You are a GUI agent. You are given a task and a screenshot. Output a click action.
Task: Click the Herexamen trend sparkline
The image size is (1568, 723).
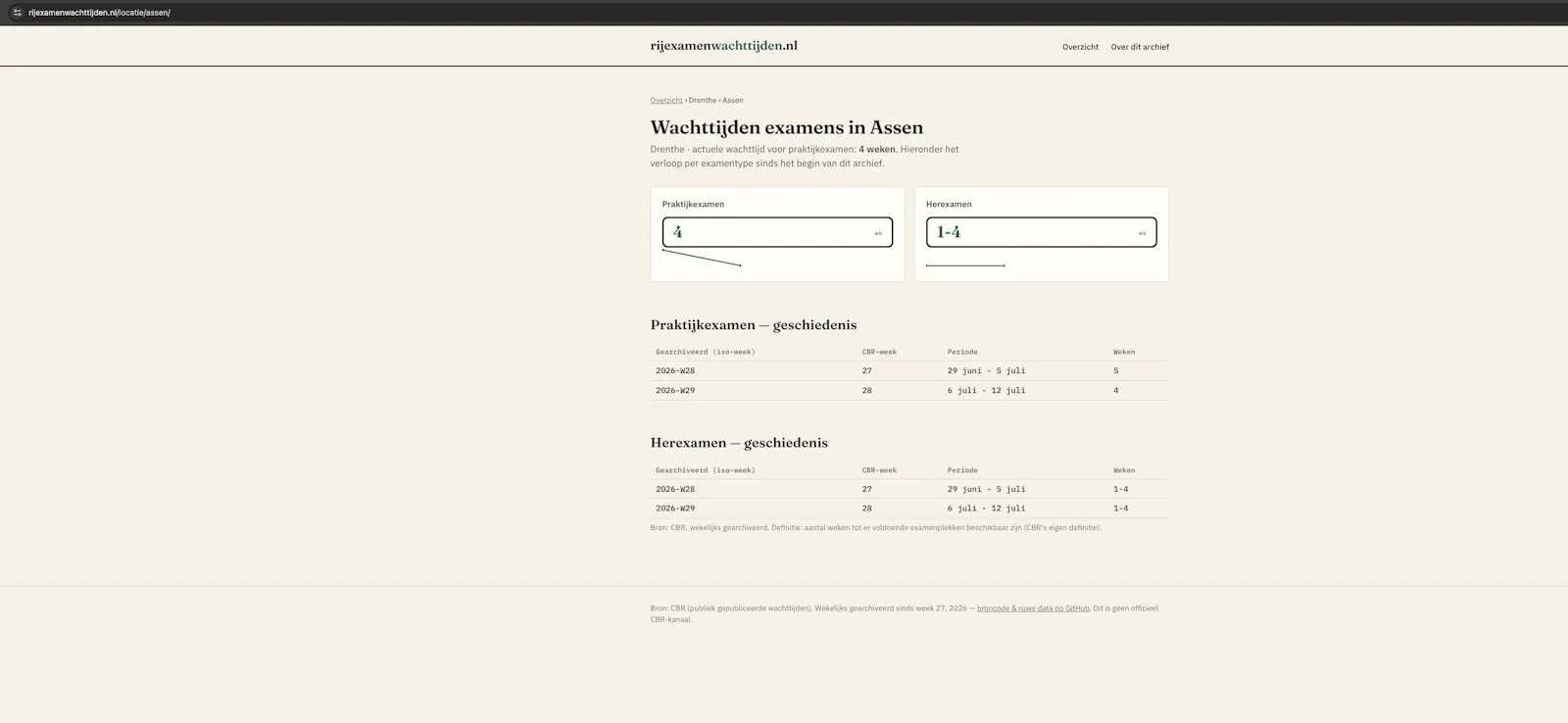[965, 265]
